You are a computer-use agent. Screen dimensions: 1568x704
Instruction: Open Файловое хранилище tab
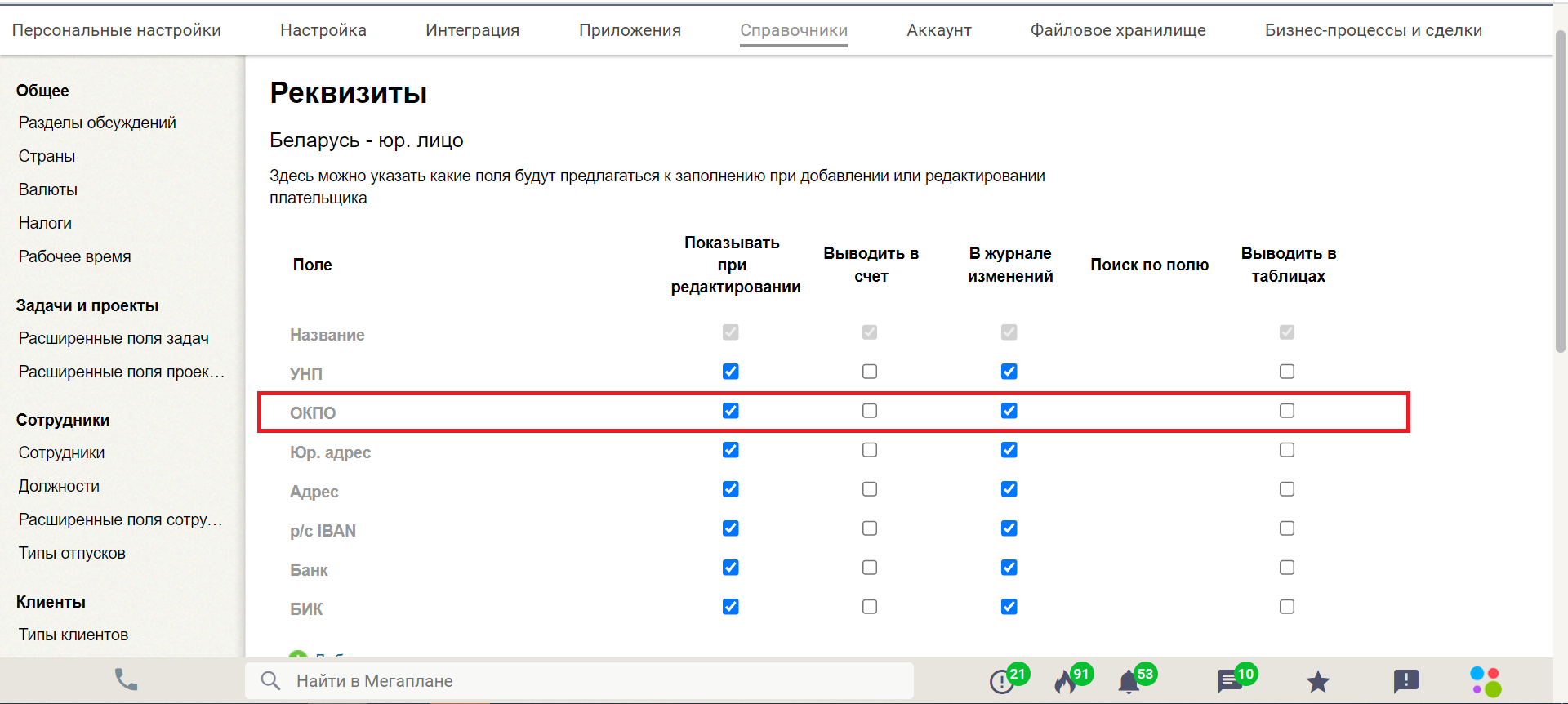(x=1118, y=30)
